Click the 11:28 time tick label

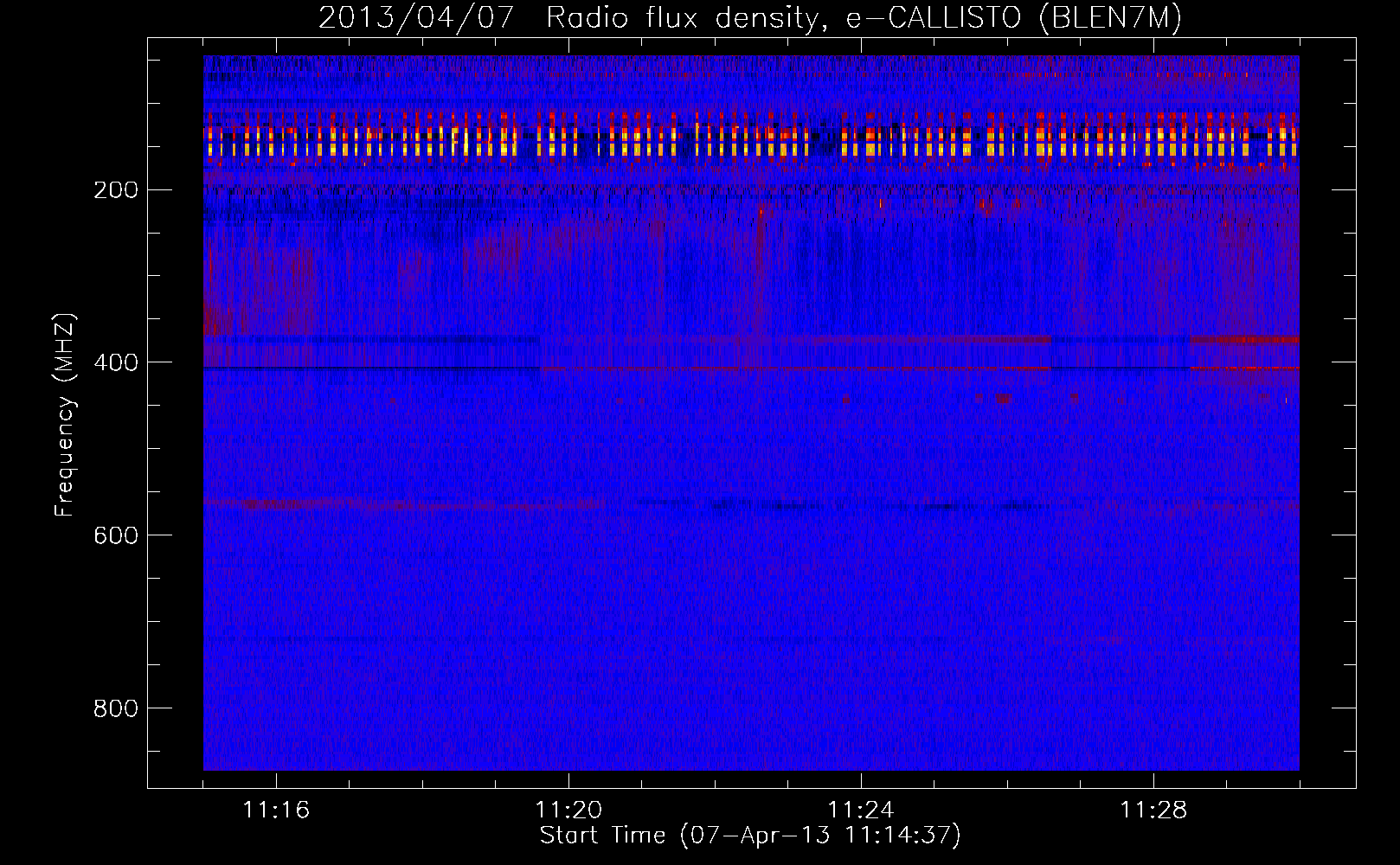(1153, 810)
